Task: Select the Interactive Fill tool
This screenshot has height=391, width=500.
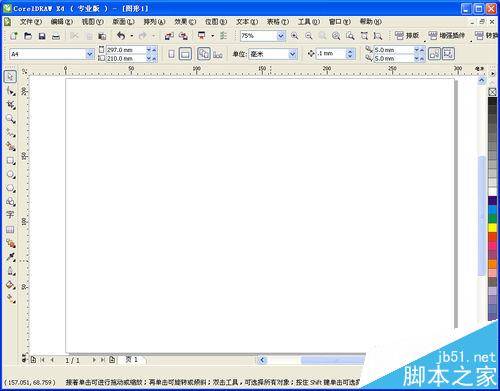Action: pos(10,299)
